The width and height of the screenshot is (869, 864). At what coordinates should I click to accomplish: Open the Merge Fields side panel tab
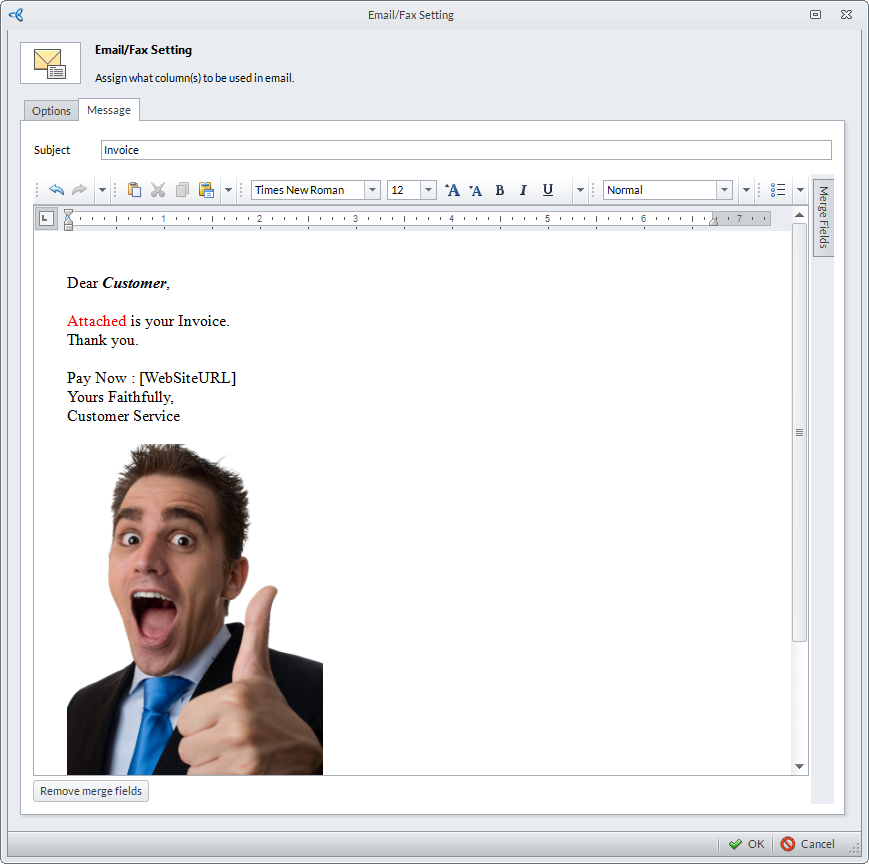point(823,217)
